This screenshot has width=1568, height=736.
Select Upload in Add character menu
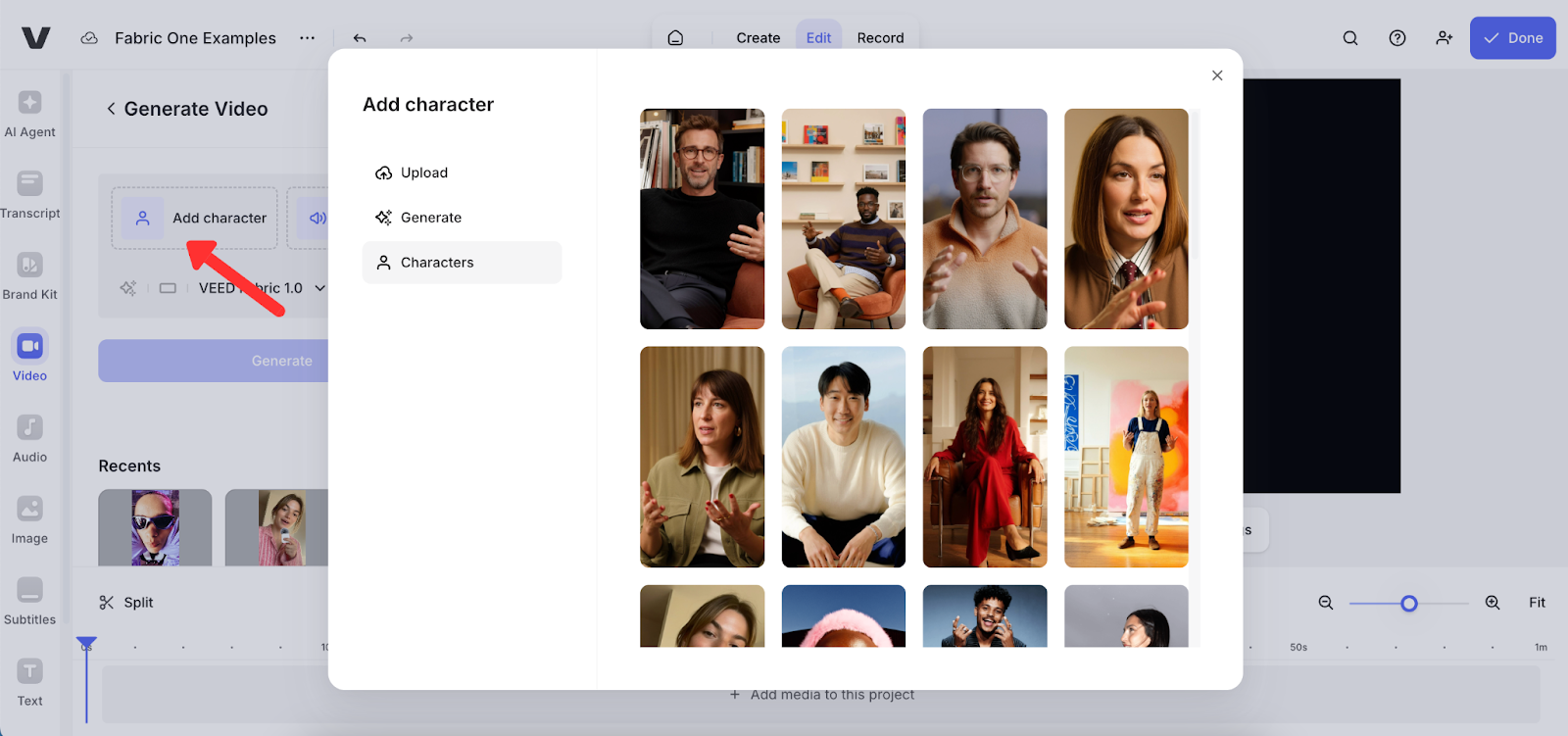(x=462, y=172)
